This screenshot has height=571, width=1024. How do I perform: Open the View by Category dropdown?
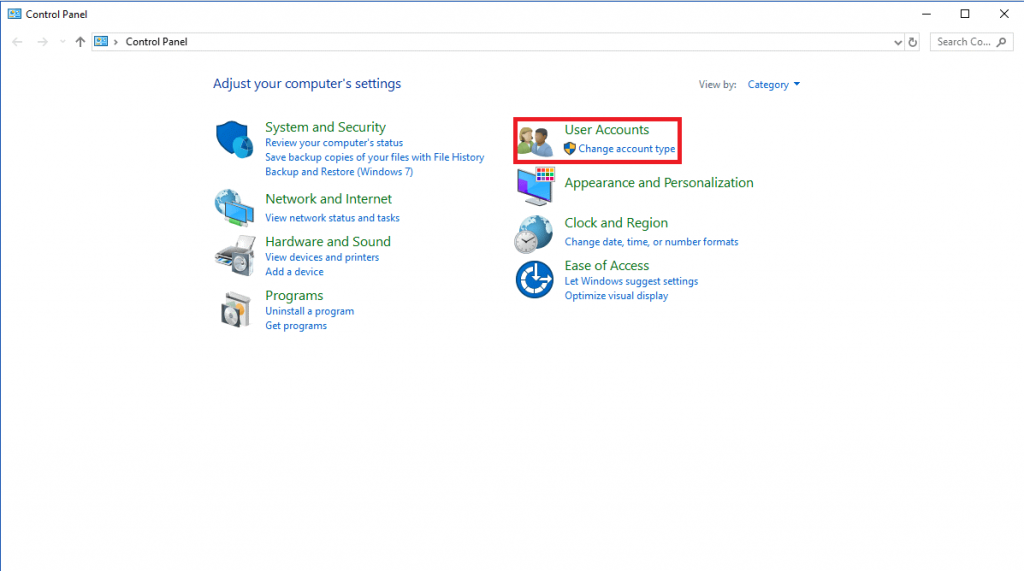[773, 84]
